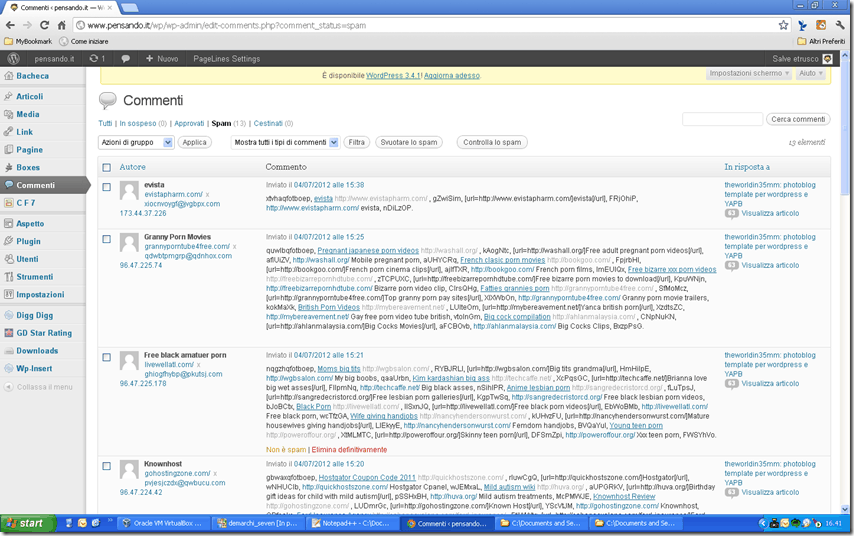Click the Articoli pin icon in sidebar
This screenshot has height=536, width=854.
click(9, 96)
